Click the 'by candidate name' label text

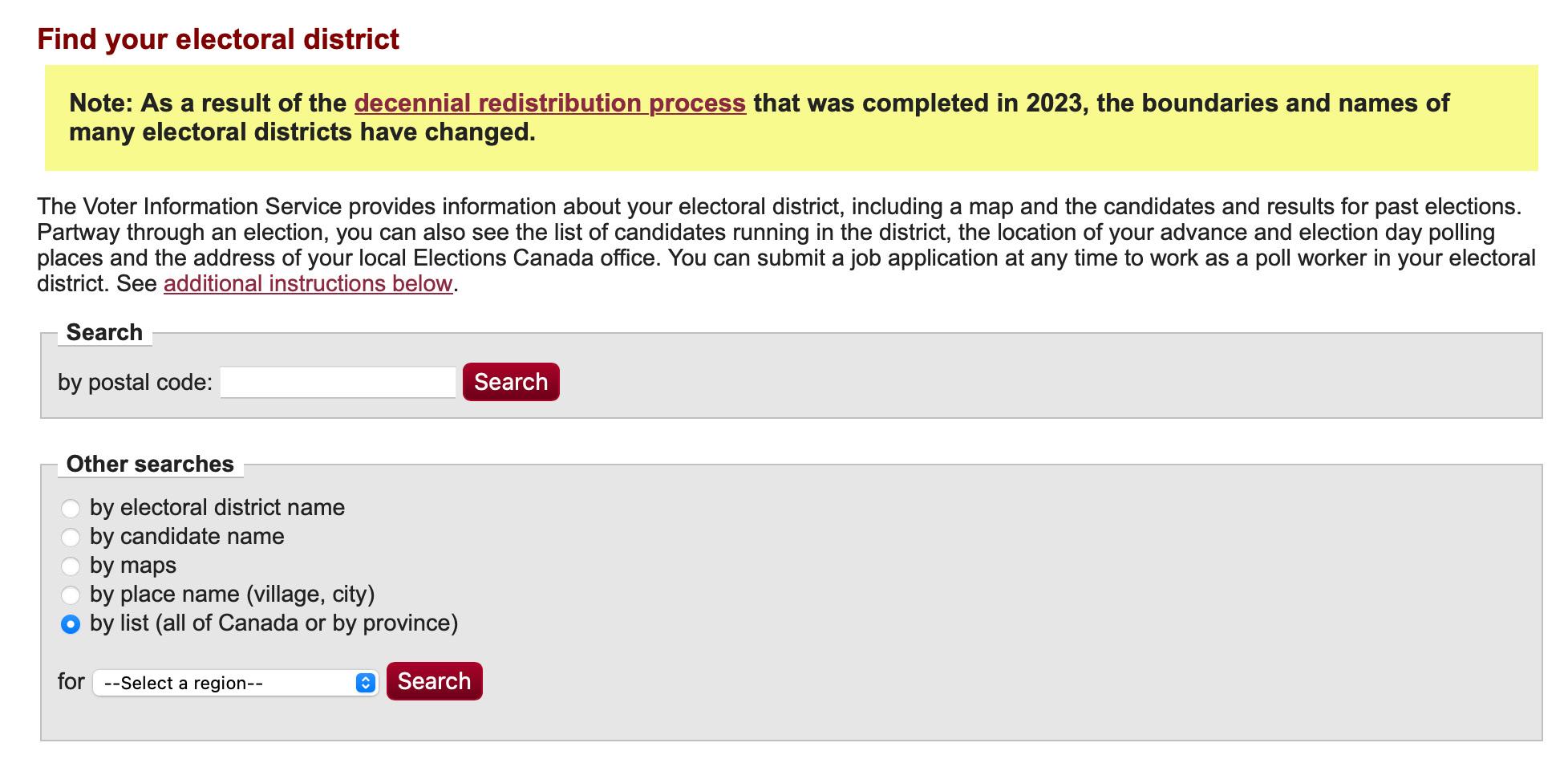click(x=187, y=537)
